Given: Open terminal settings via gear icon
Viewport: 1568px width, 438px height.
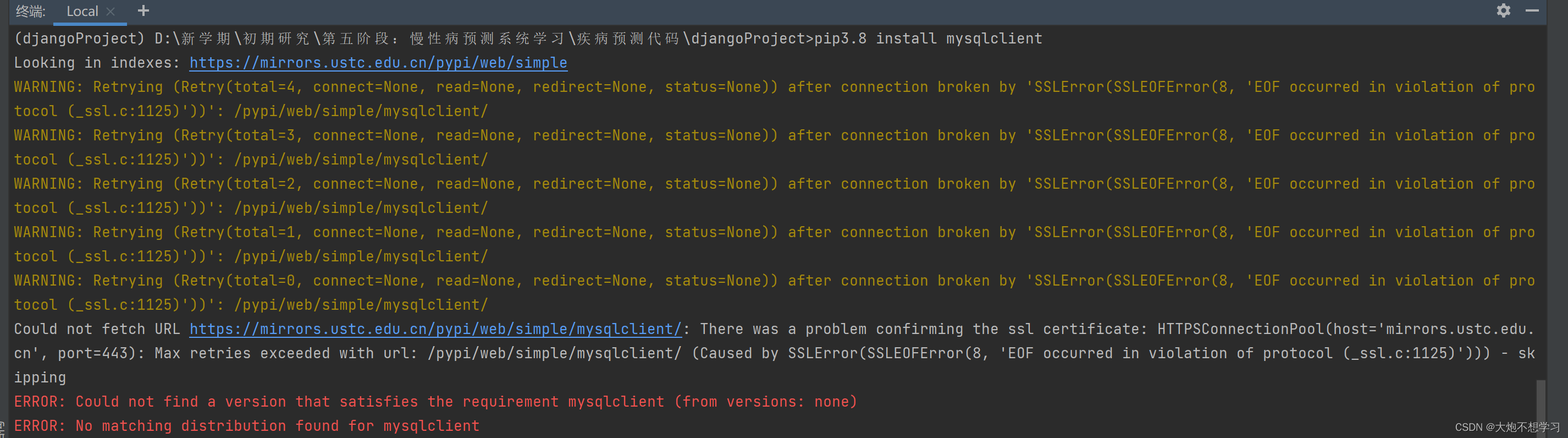Looking at the screenshot, I should pyautogui.click(x=1503, y=10).
